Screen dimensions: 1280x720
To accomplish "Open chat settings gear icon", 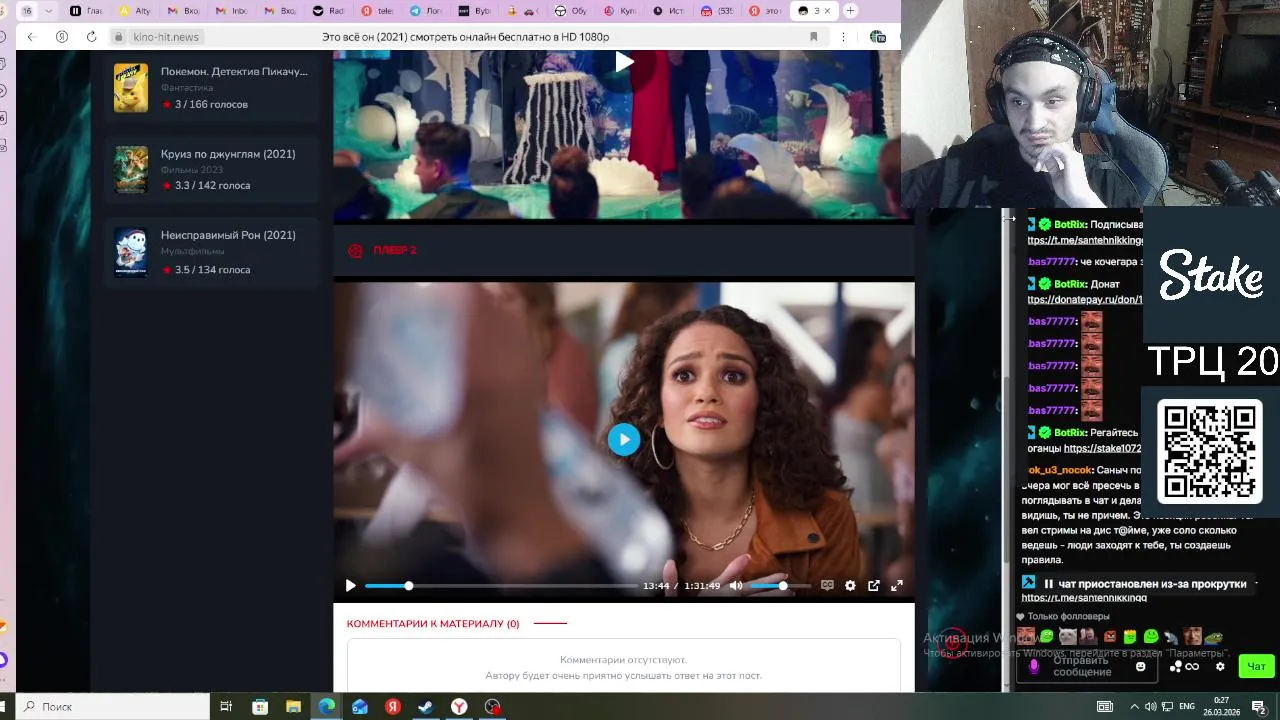I will 1220,667.
